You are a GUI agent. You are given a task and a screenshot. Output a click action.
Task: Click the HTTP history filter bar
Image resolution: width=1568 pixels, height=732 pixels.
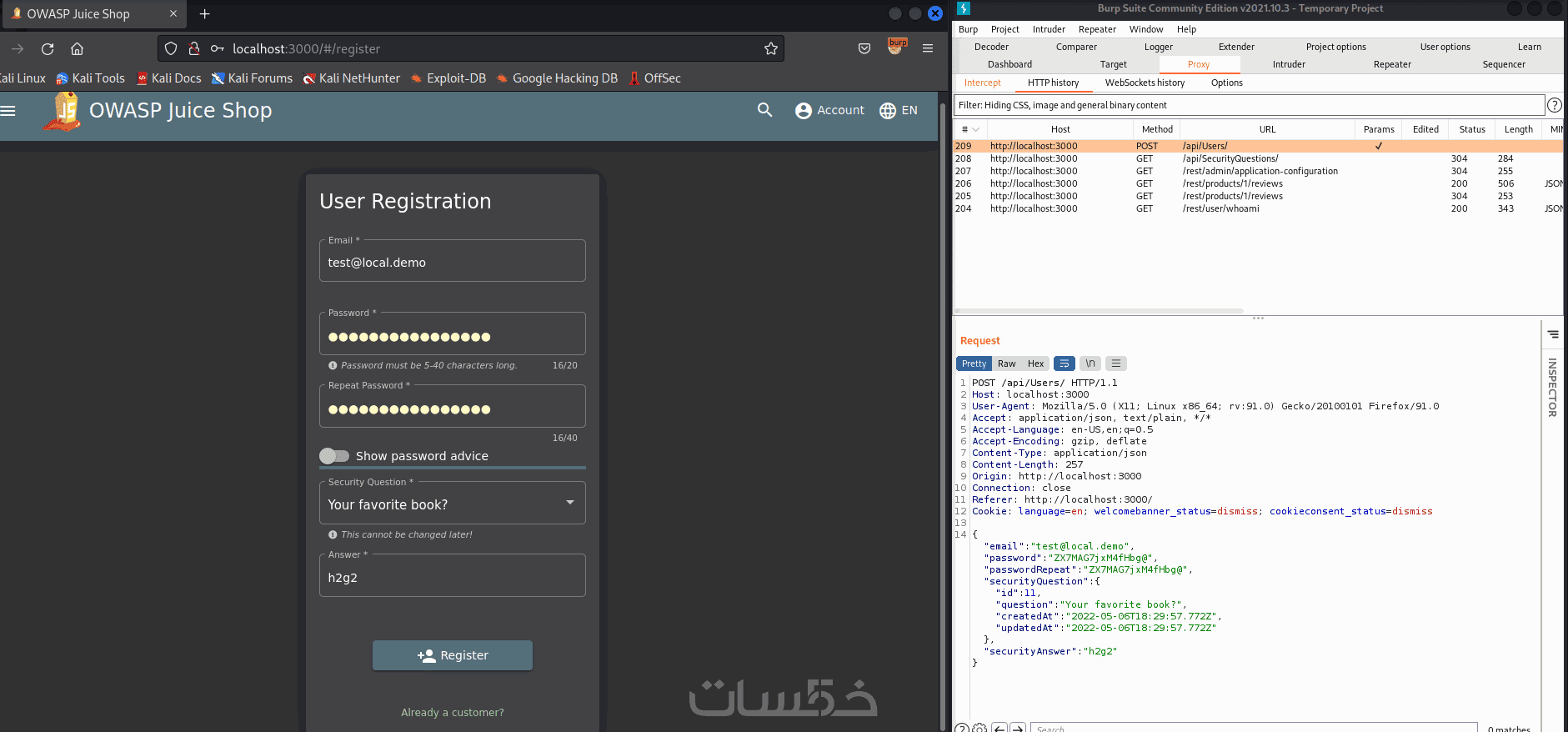tap(1249, 105)
